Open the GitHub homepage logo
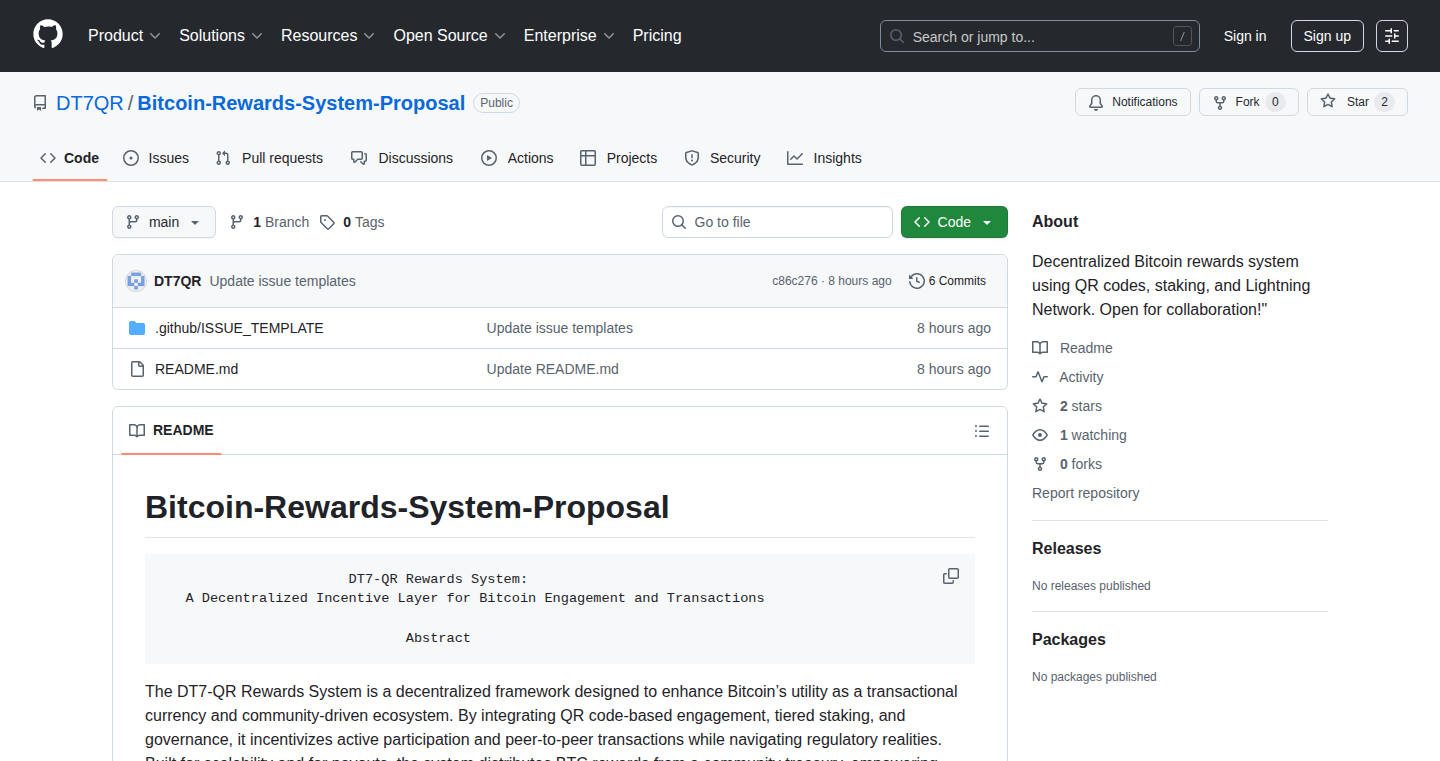The height and width of the screenshot is (761, 1440). 48,36
